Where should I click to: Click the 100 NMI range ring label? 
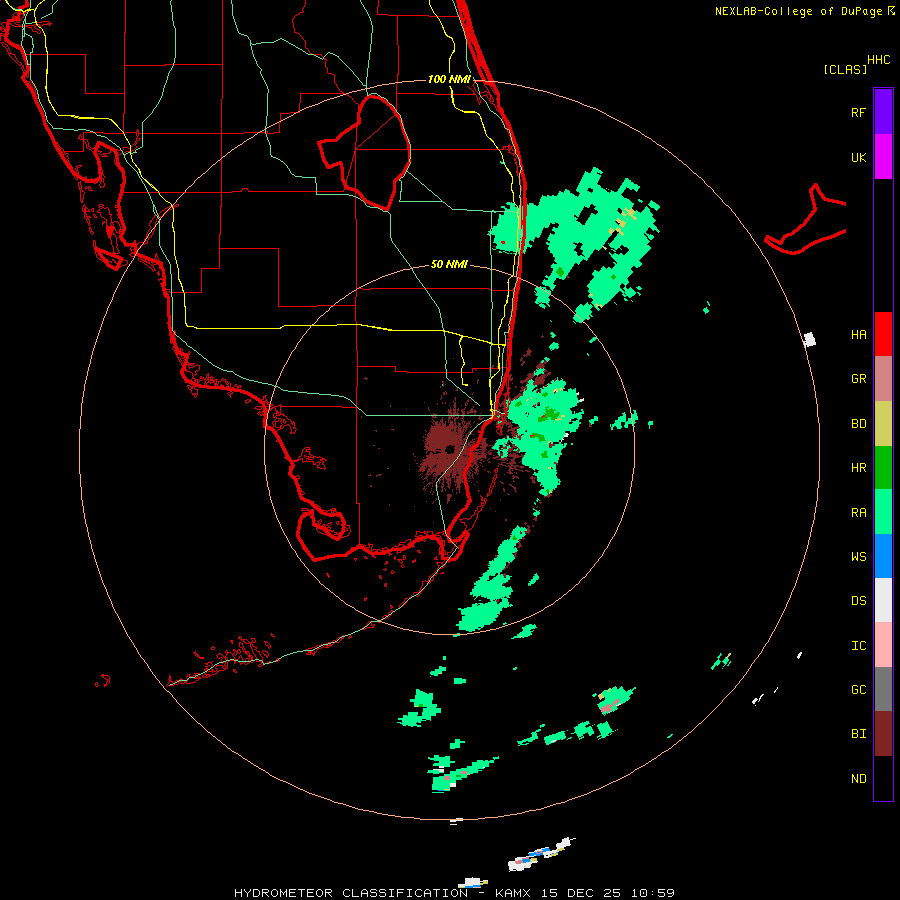click(x=449, y=79)
